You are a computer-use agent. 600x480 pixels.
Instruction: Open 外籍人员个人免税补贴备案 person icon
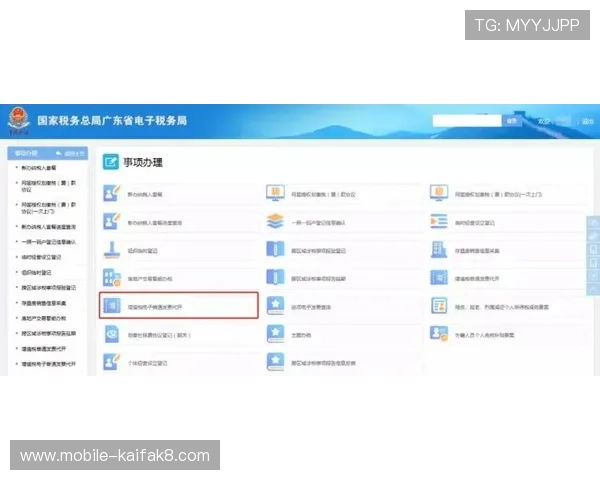pos(439,334)
